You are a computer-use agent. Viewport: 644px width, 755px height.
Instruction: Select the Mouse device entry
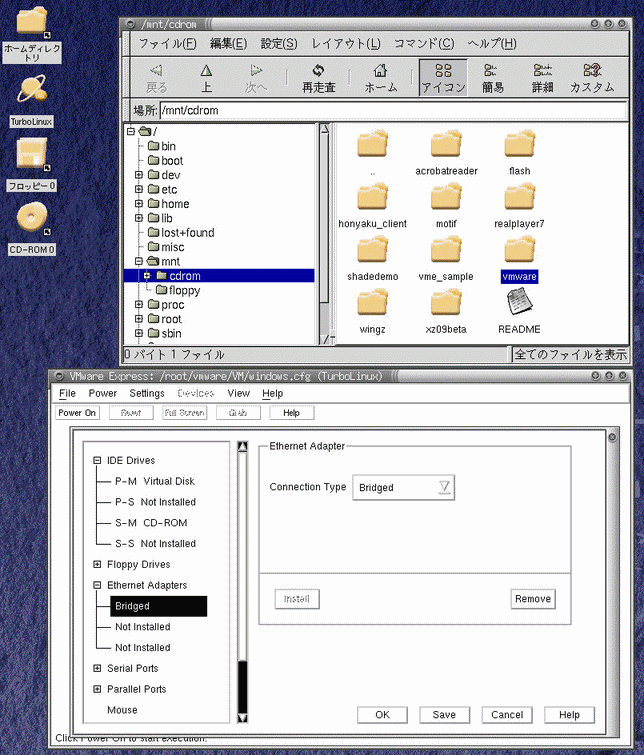pyautogui.click(x=122, y=710)
